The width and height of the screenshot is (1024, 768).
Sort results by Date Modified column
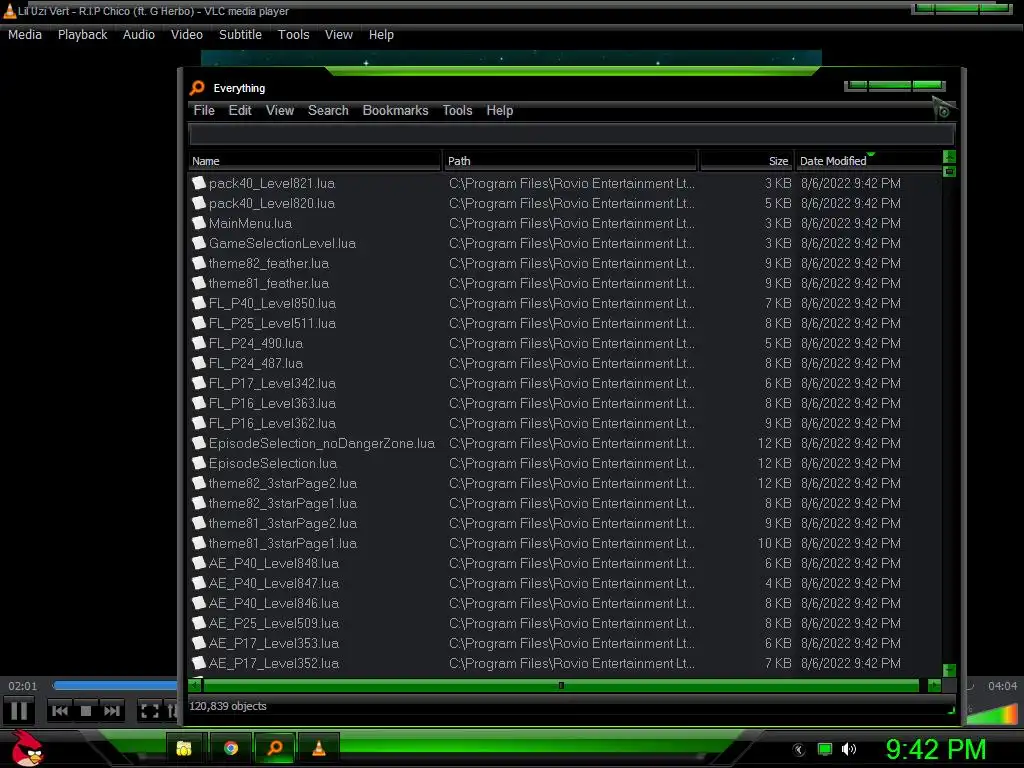[869, 161]
